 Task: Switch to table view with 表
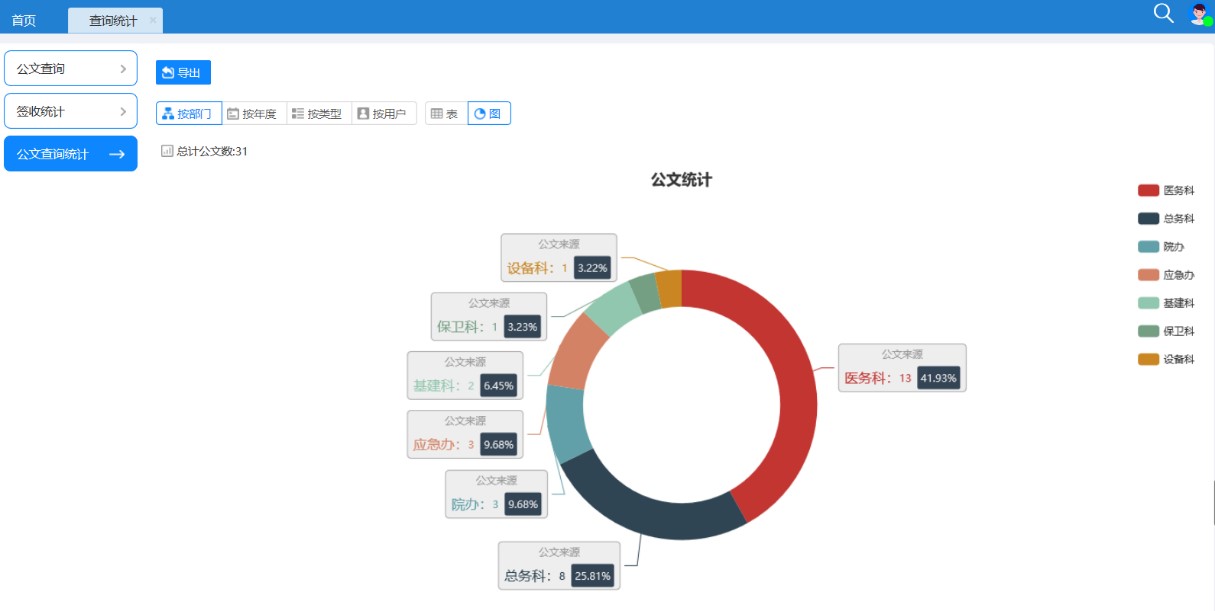[x=445, y=114]
